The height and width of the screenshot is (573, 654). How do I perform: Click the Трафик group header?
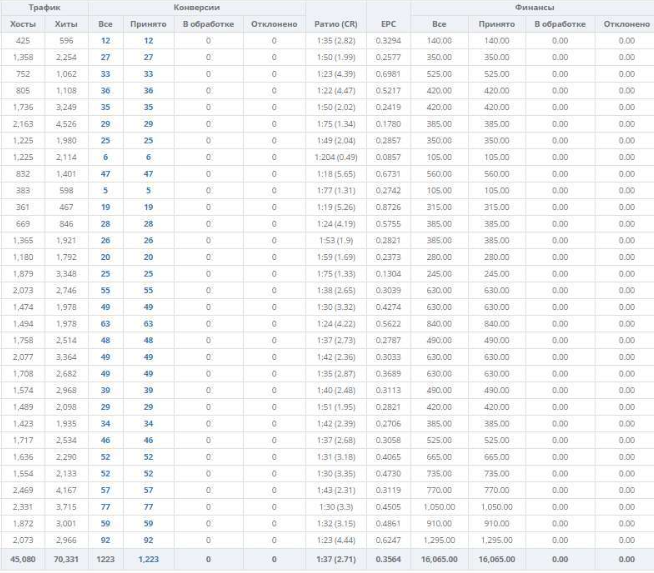click(44, 8)
